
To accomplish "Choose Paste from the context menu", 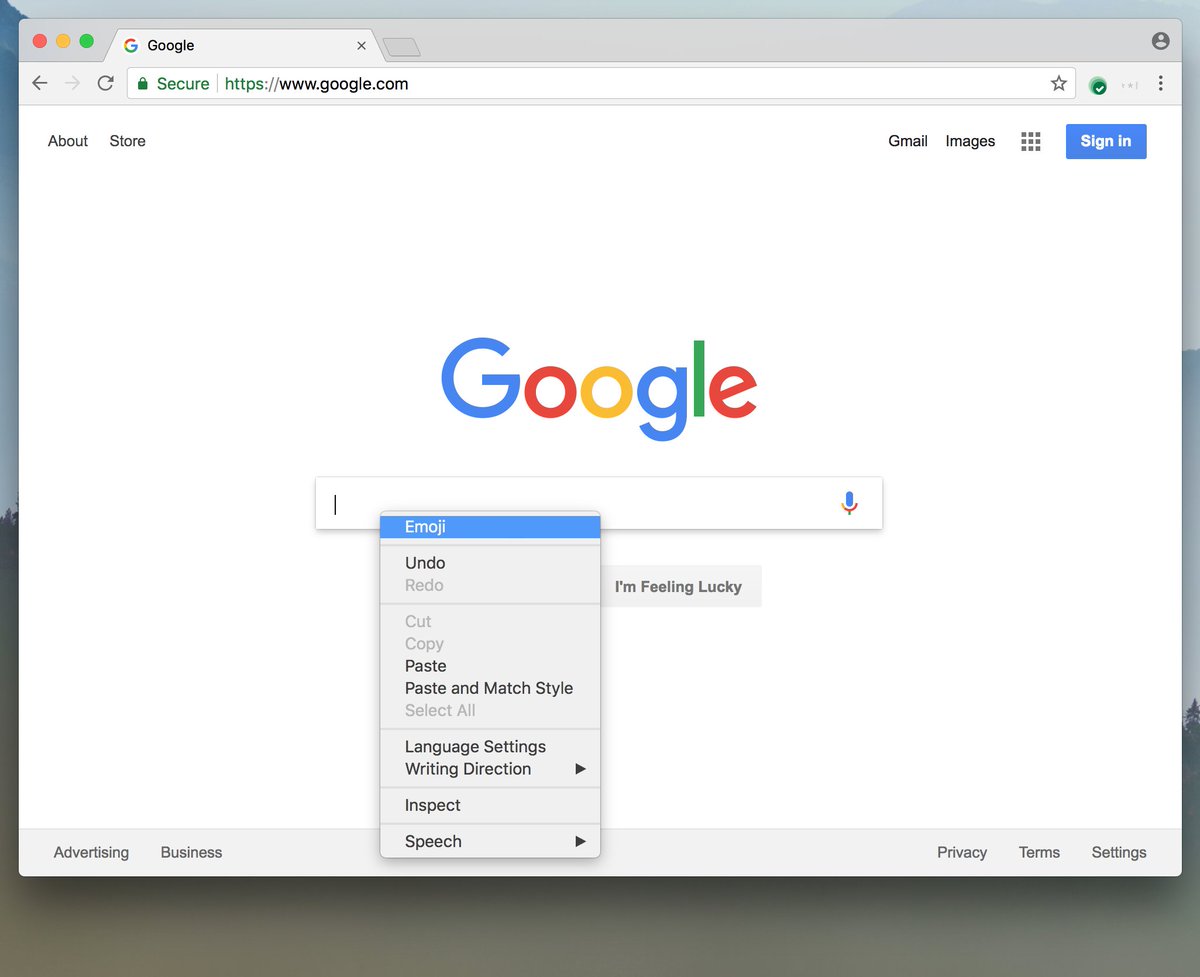I will coord(490,666).
